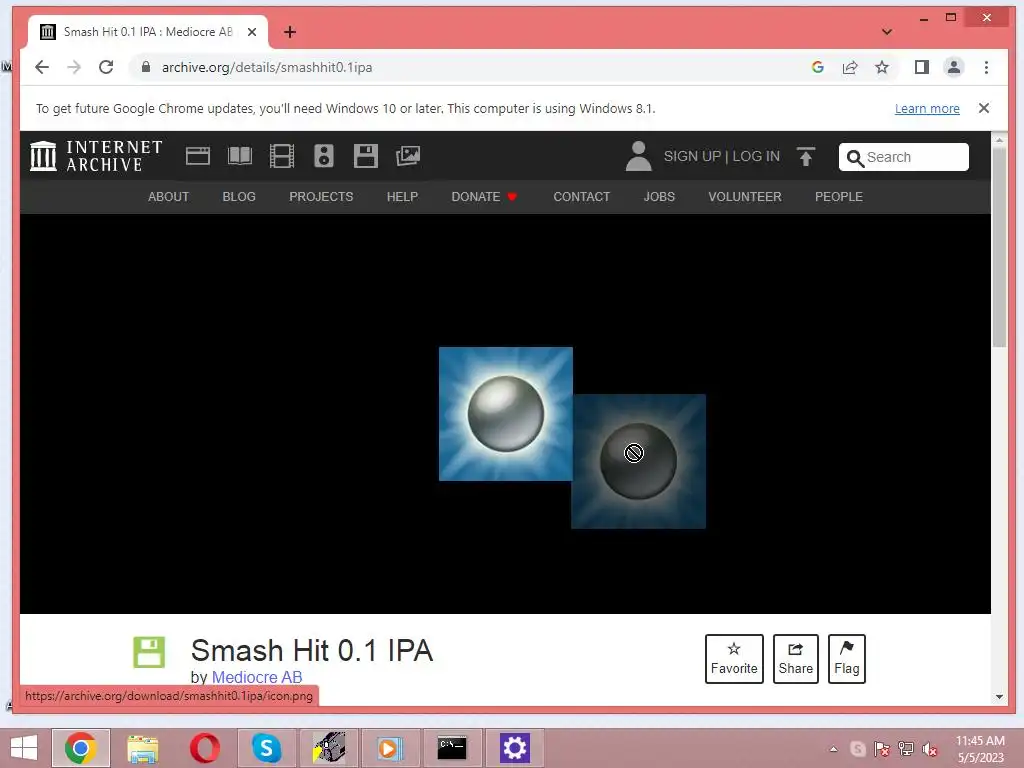
Task: Click the Upload arrow icon
Action: click(806, 157)
